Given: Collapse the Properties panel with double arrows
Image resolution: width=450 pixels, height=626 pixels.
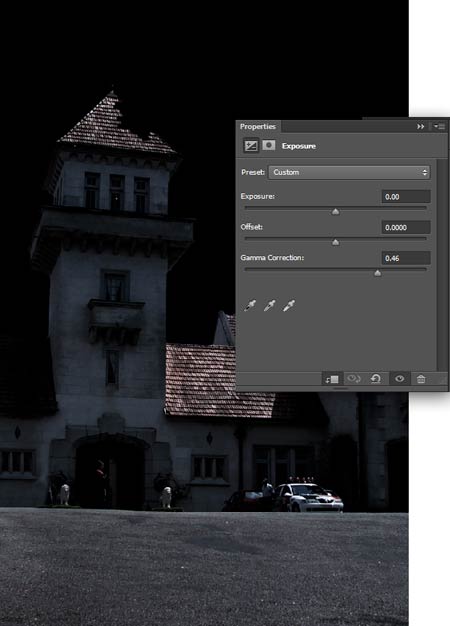Looking at the screenshot, I should 420,127.
